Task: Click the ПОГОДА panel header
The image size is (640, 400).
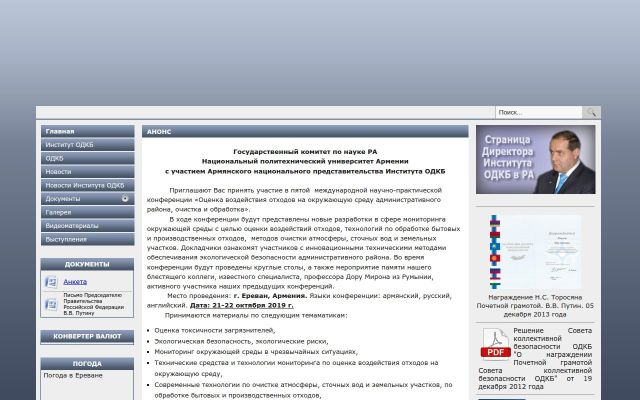Action: pos(87,364)
